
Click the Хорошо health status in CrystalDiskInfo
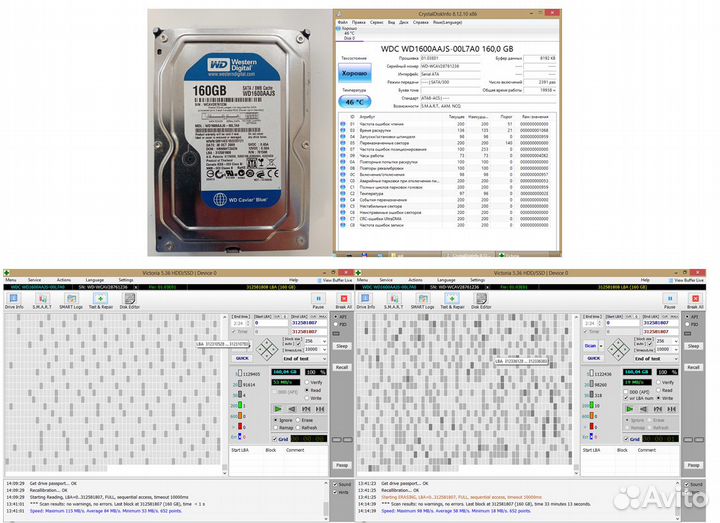[354, 74]
